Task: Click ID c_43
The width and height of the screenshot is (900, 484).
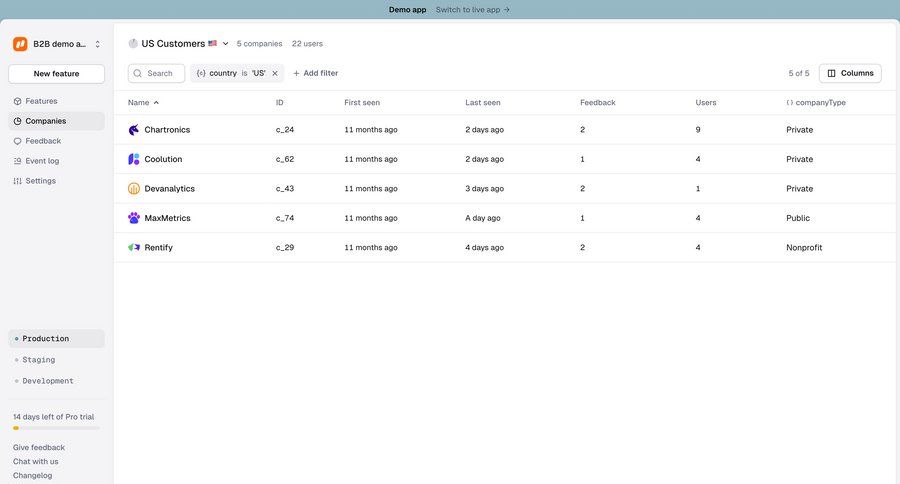Action: point(285,189)
